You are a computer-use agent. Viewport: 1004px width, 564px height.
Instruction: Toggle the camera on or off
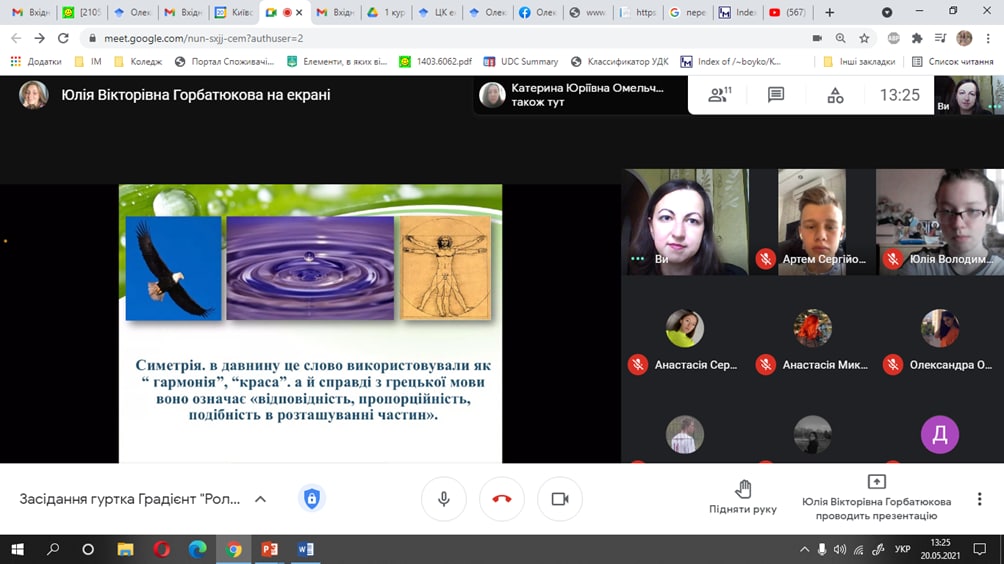(x=560, y=499)
